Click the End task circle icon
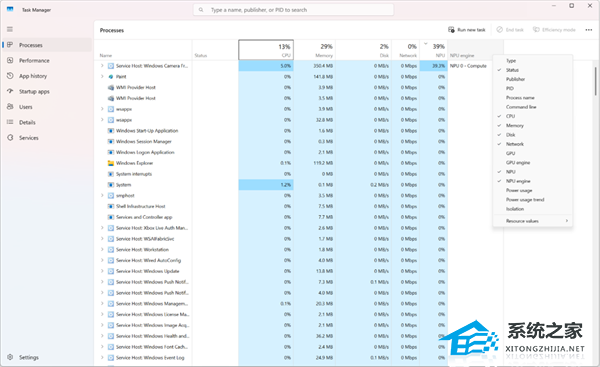Screen dimensions: 600x367 point(499,29)
